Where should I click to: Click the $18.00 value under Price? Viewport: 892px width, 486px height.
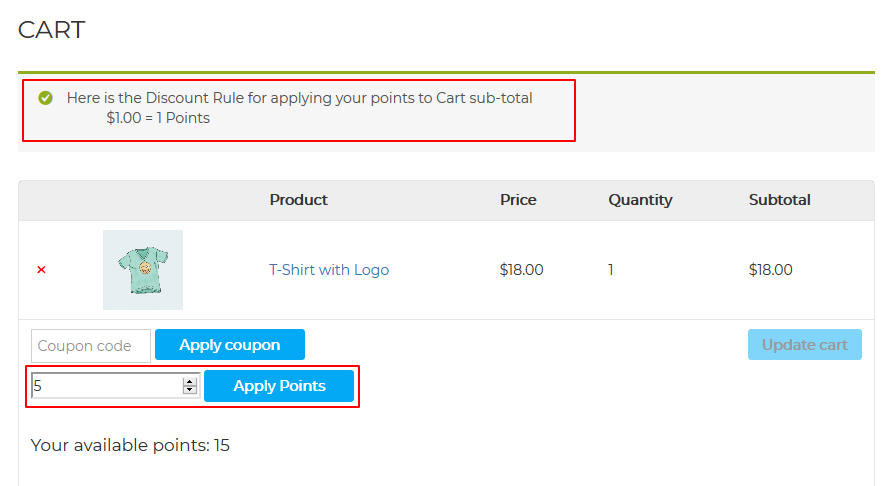pyautogui.click(x=521, y=270)
